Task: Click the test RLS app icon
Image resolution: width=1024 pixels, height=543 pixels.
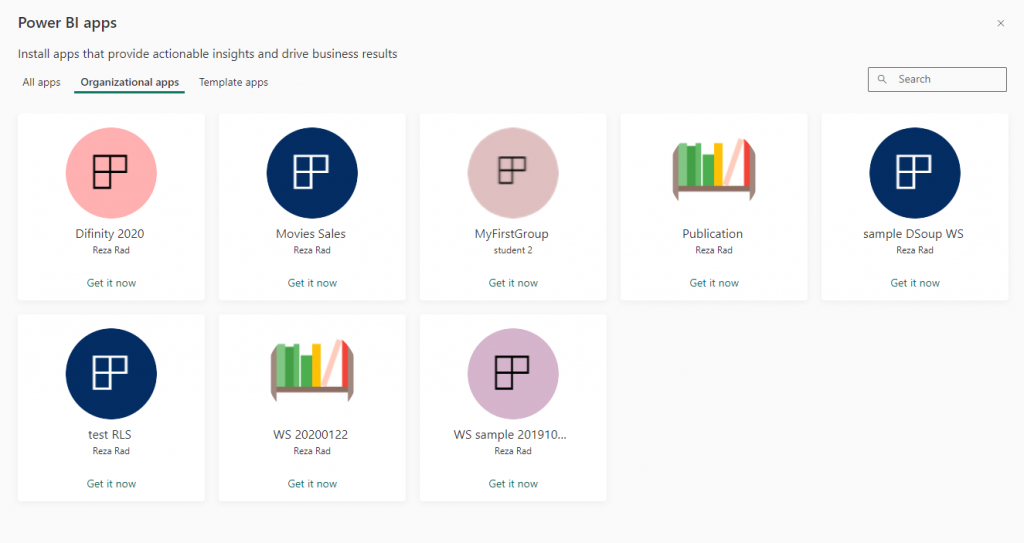Action: click(x=111, y=373)
